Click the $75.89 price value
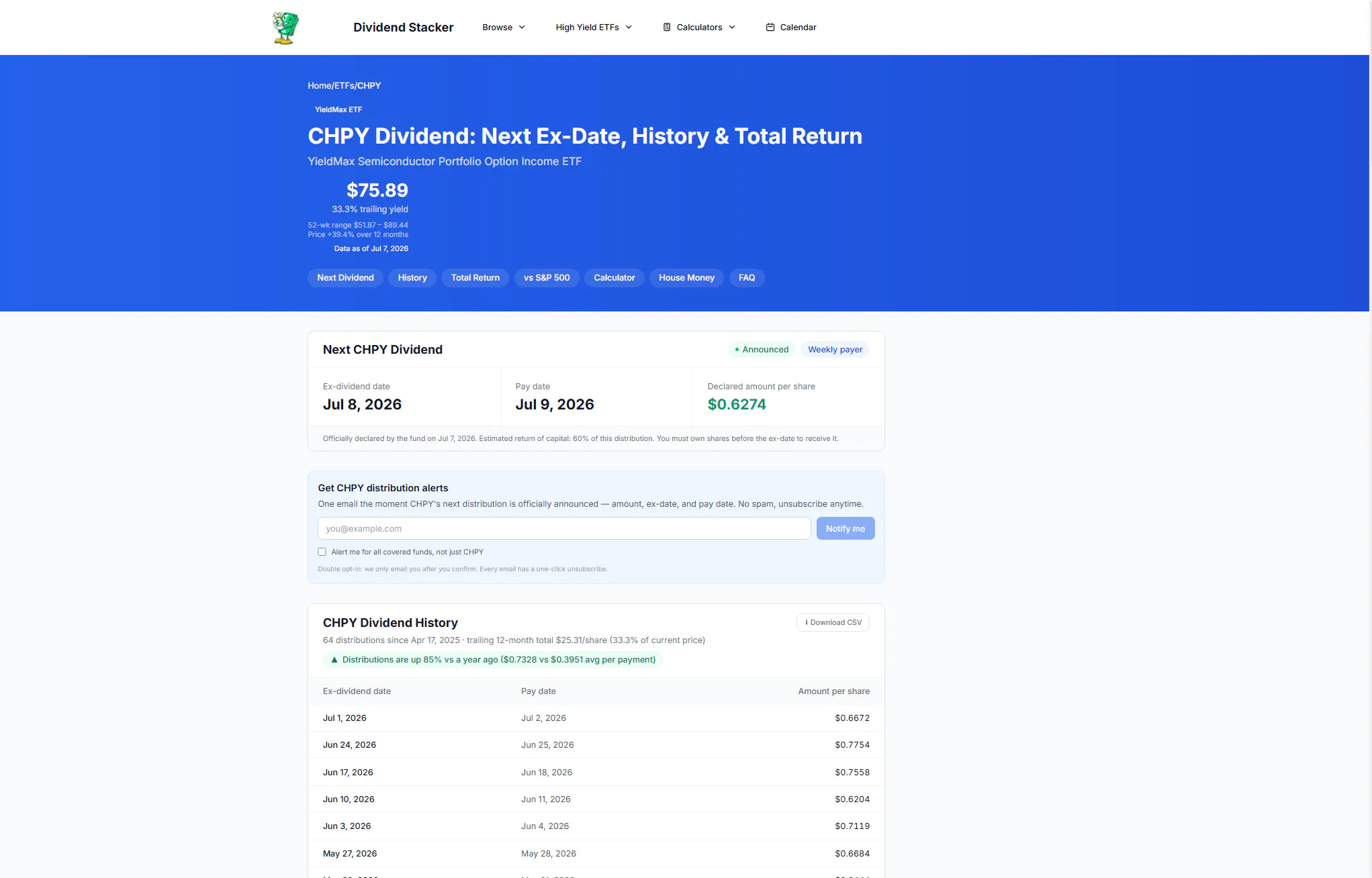 pos(377,191)
